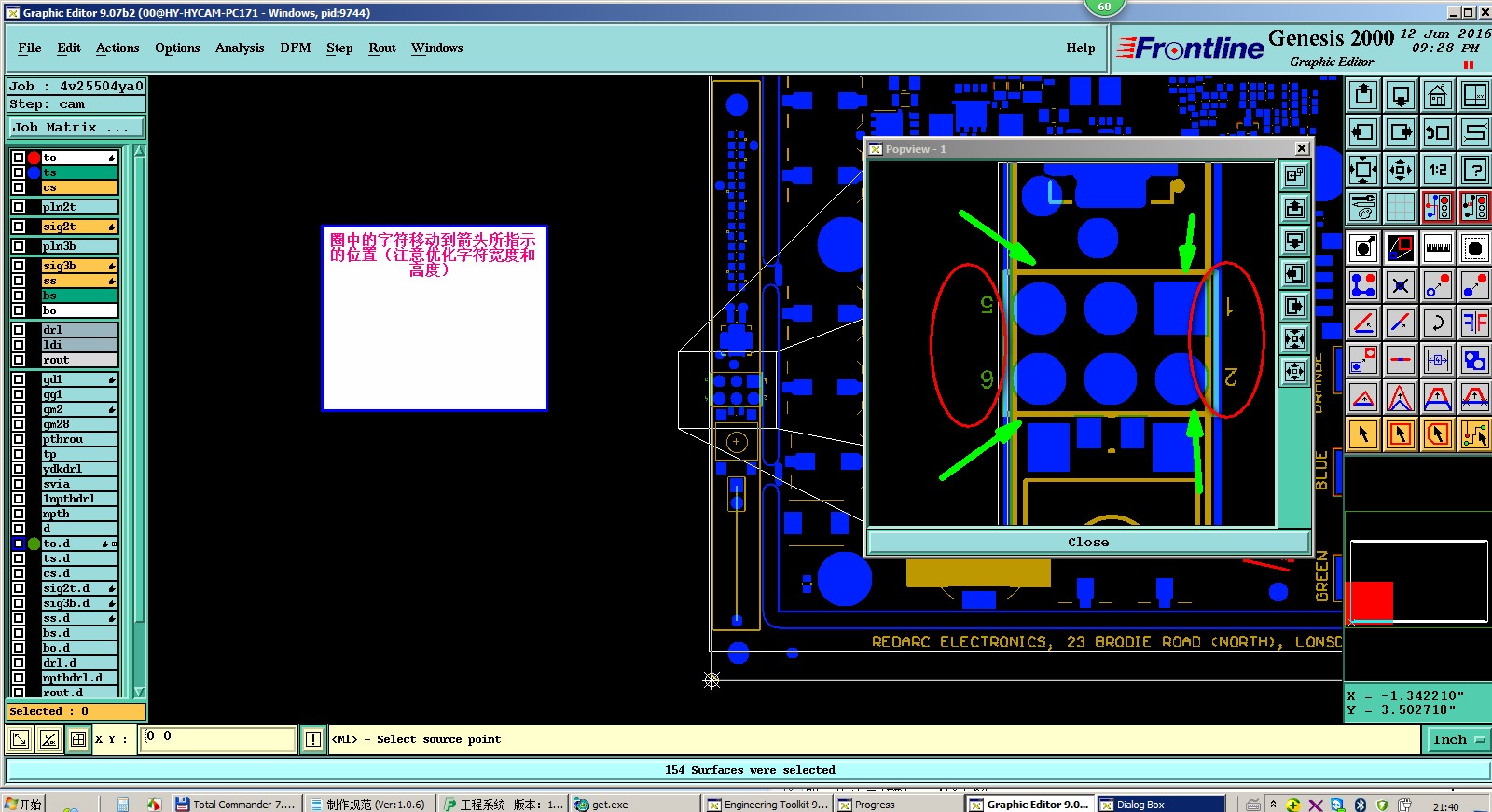
Task: Open the Job Matrix button
Action: pos(76,128)
